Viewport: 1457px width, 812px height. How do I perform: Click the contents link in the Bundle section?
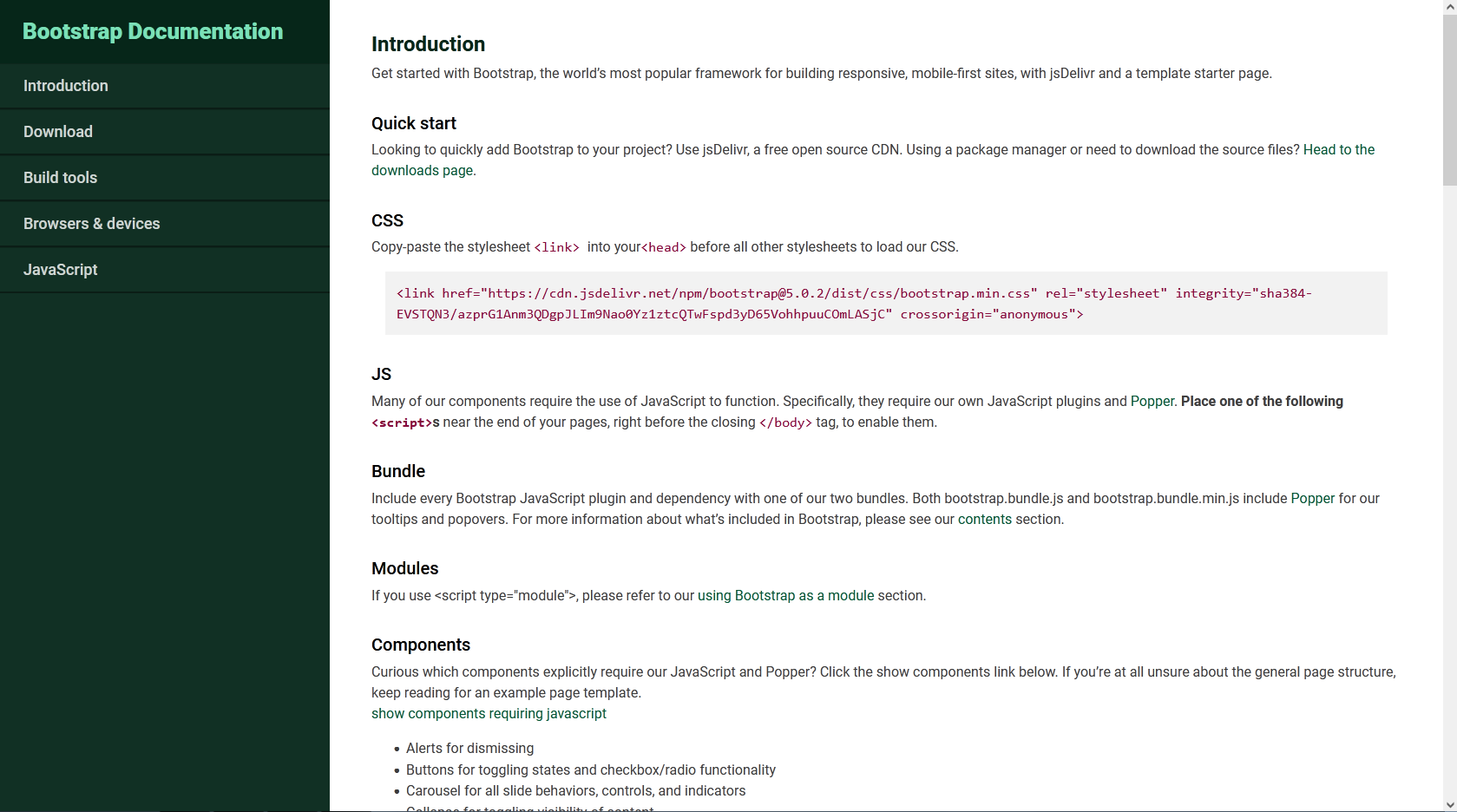click(984, 519)
